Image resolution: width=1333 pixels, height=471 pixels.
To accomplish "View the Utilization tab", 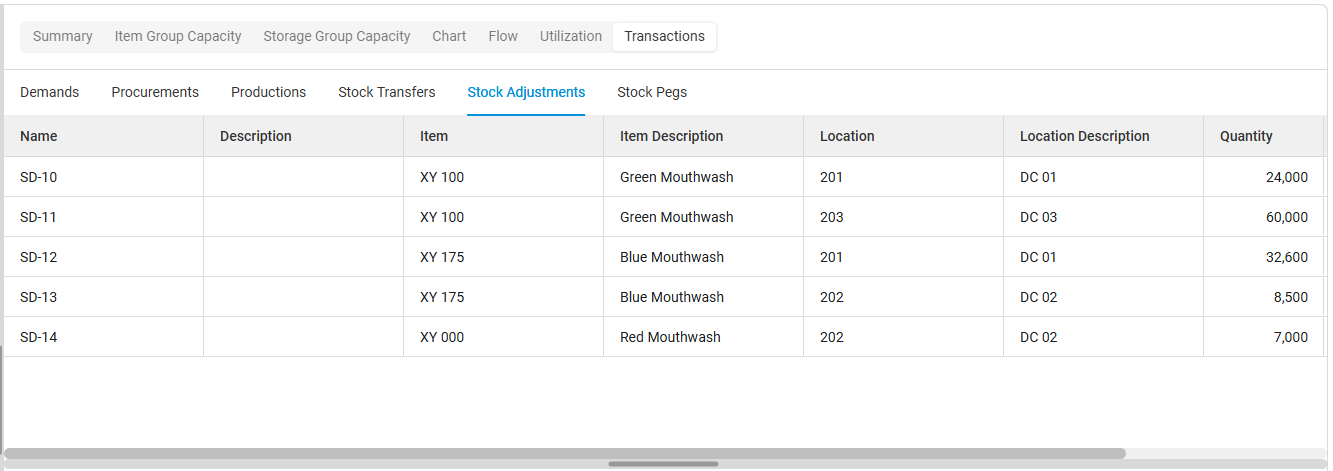I will (571, 36).
